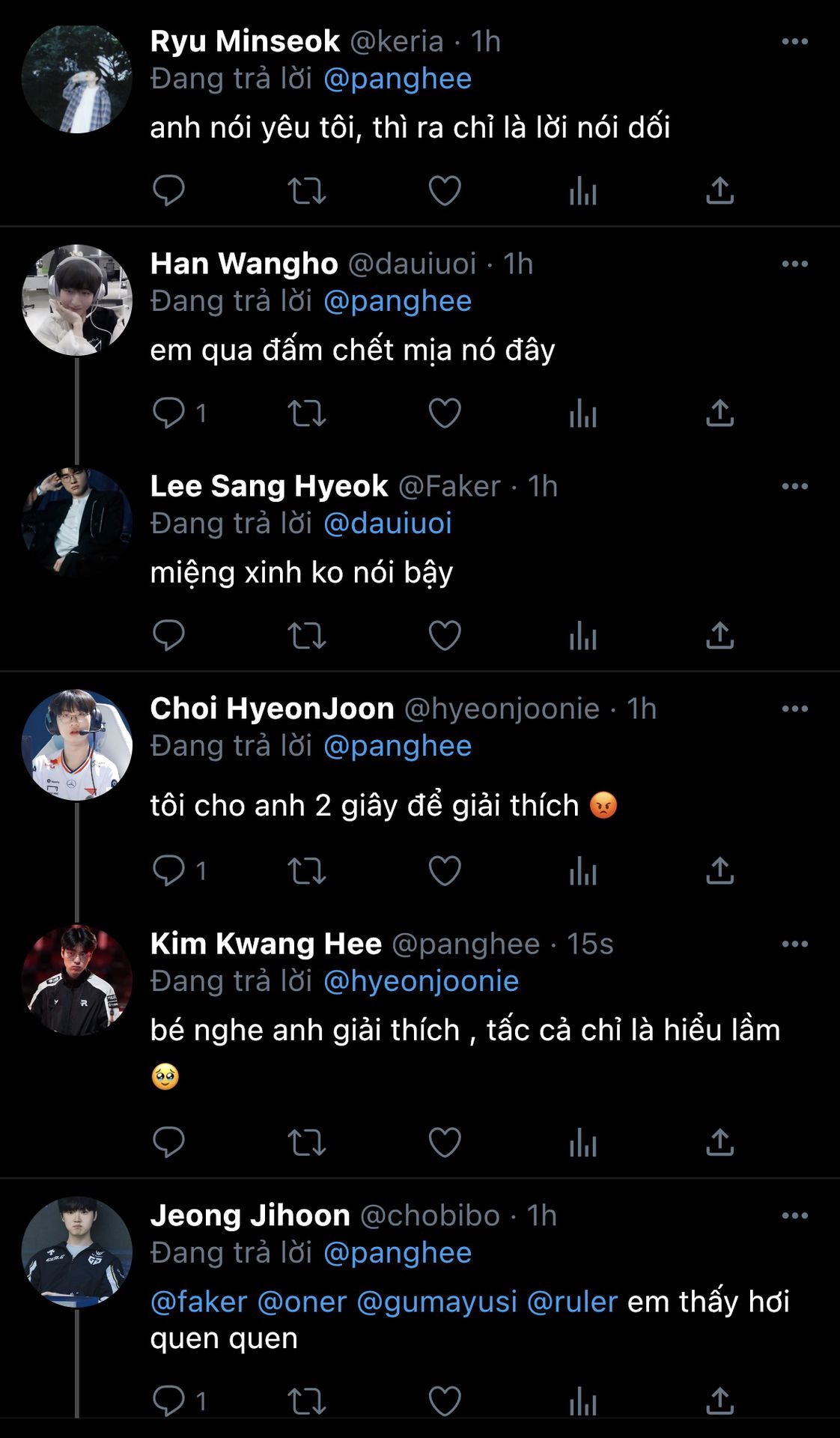Share Ryu Minseok's tweet
This screenshot has height=1438, width=840.
pyautogui.click(x=719, y=191)
